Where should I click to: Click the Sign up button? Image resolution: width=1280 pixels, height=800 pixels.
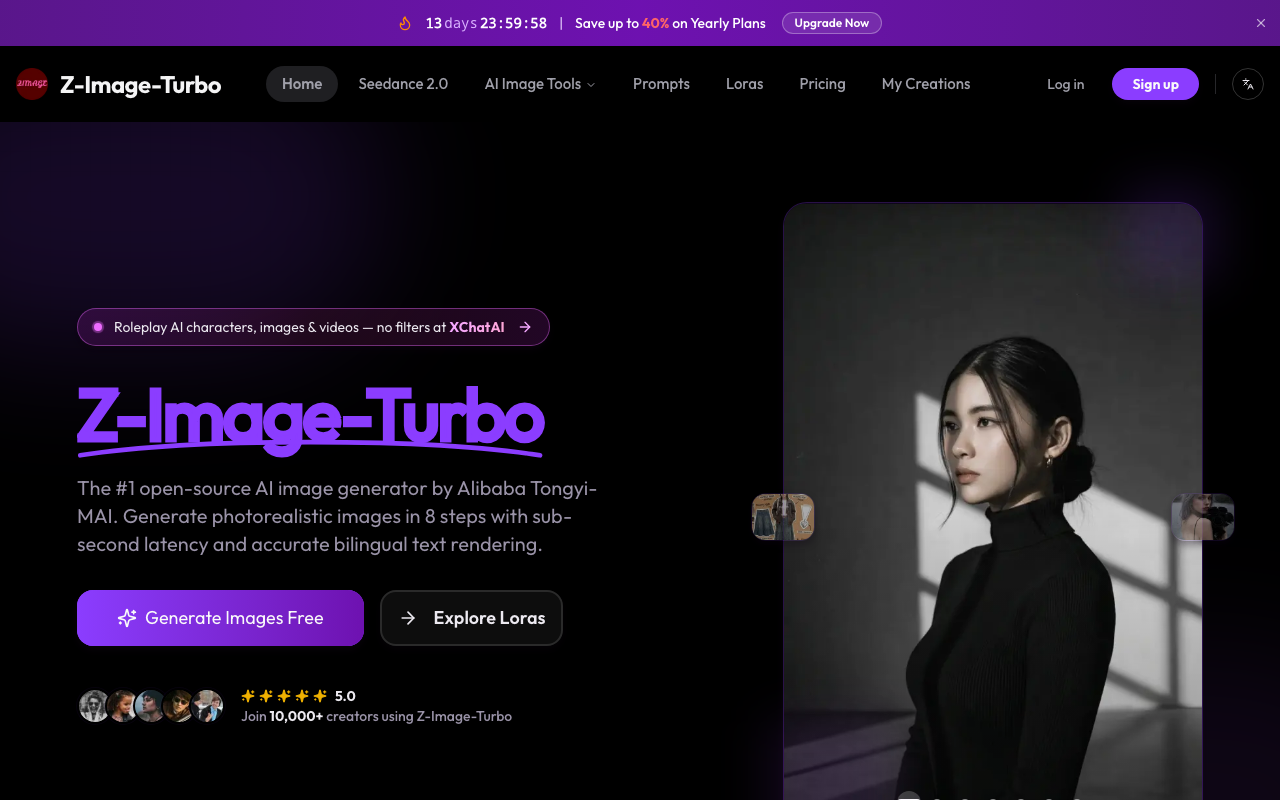coord(1155,84)
